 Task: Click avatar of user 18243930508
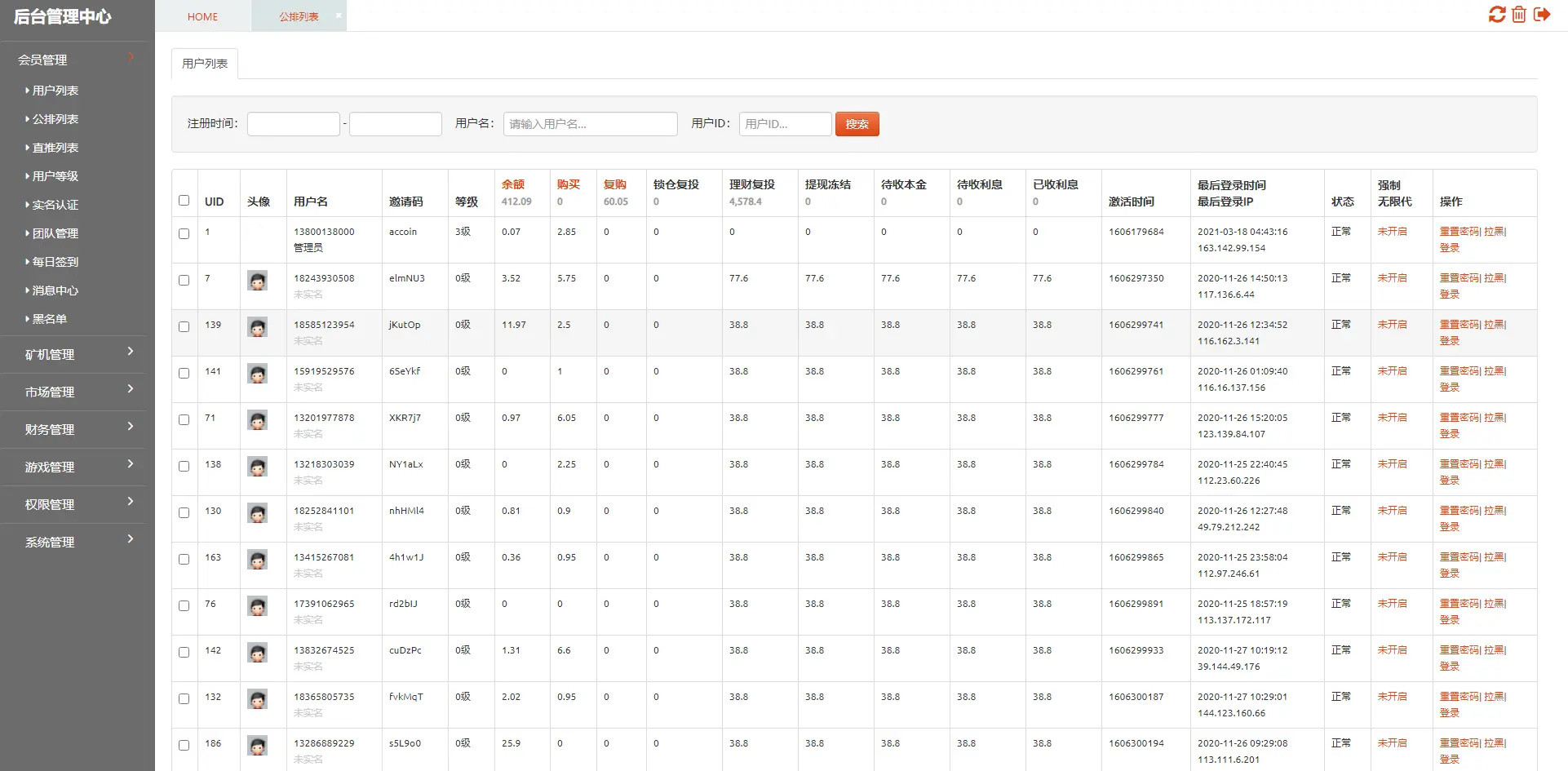258,281
